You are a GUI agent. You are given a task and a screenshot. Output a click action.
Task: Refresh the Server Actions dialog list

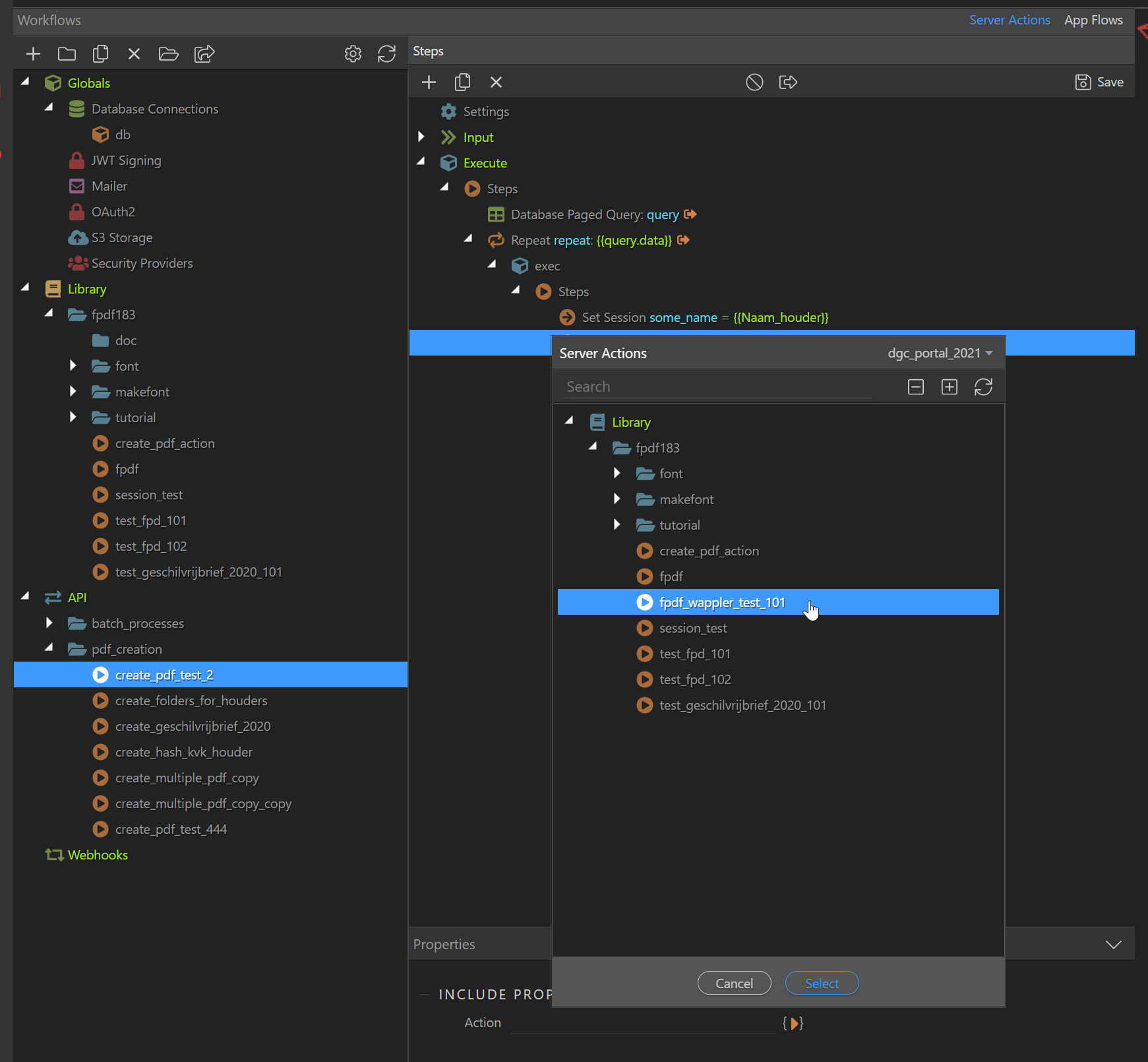tap(983, 387)
